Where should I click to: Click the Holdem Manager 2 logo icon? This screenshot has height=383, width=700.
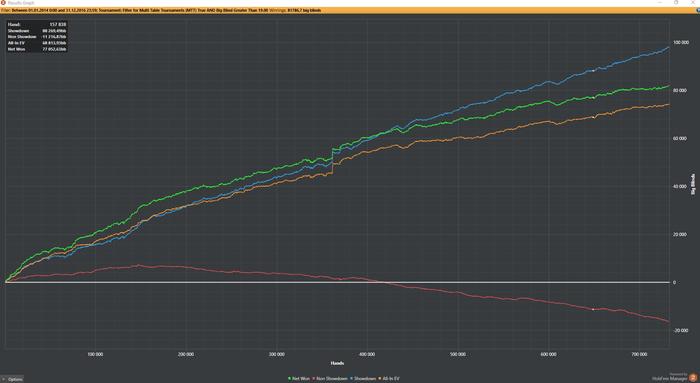point(693,378)
